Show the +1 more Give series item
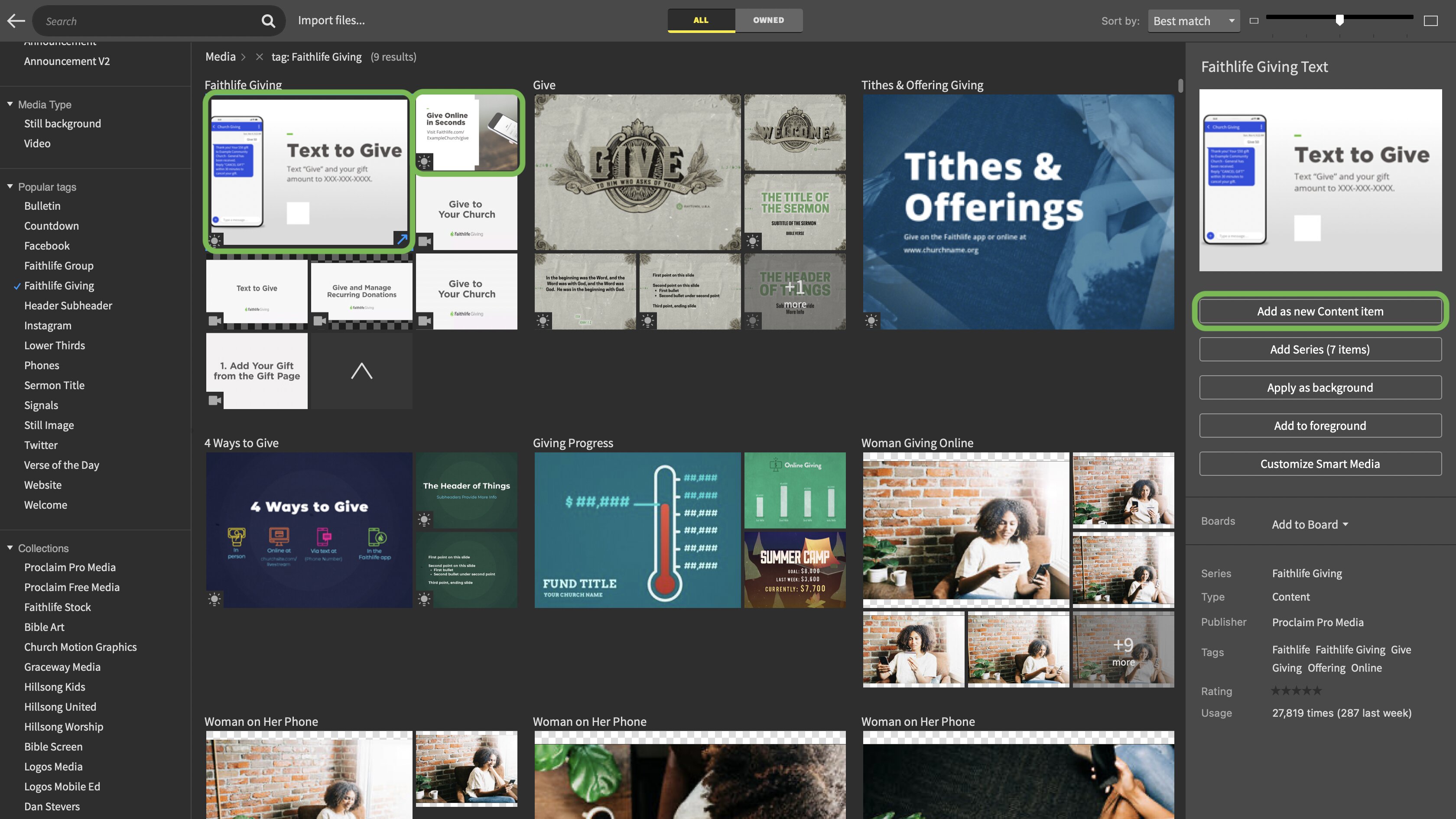The height and width of the screenshot is (819, 1456). (795, 291)
